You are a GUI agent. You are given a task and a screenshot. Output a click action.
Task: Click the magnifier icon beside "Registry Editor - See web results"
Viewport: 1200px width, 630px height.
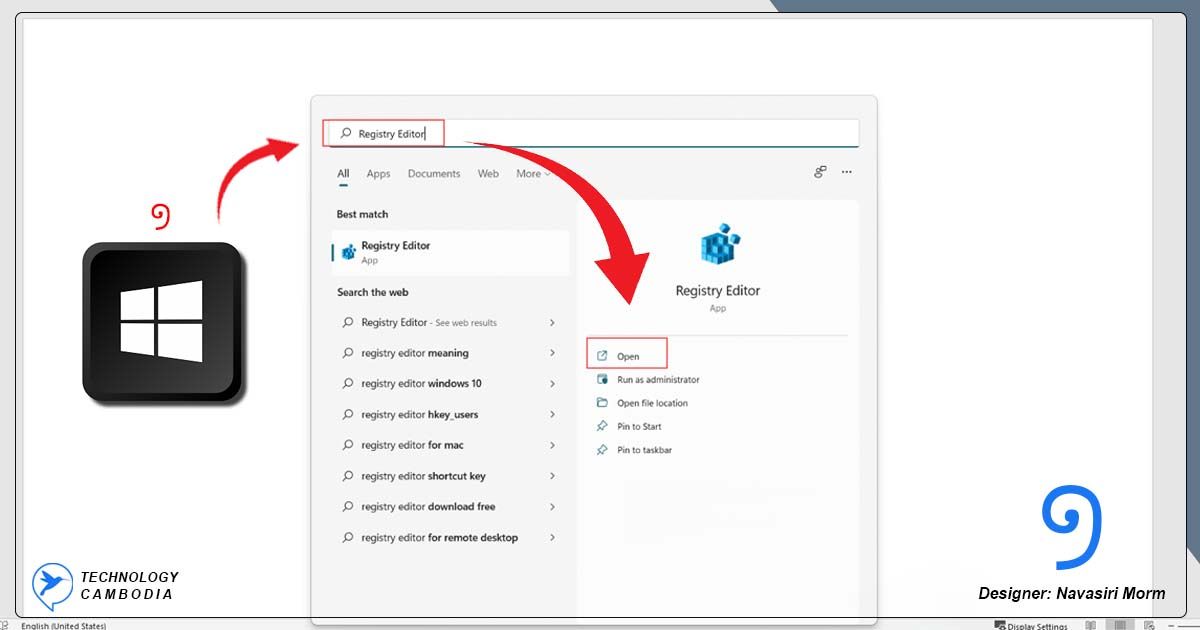pos(348,322)
